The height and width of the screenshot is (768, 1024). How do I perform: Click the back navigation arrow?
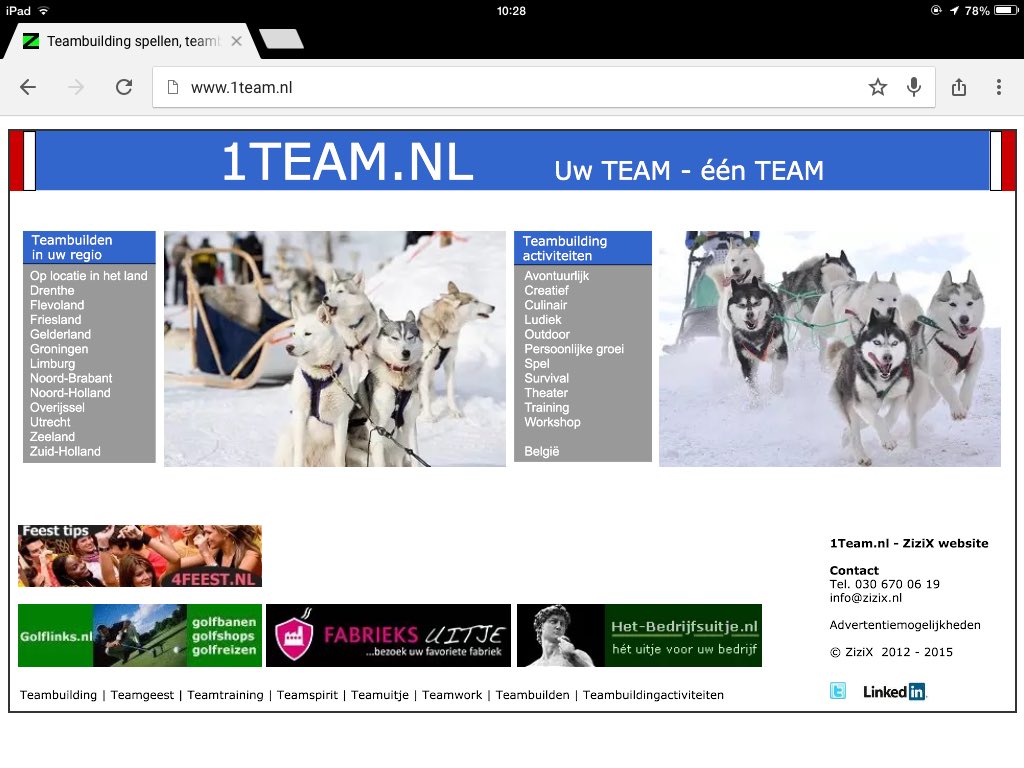27,87
